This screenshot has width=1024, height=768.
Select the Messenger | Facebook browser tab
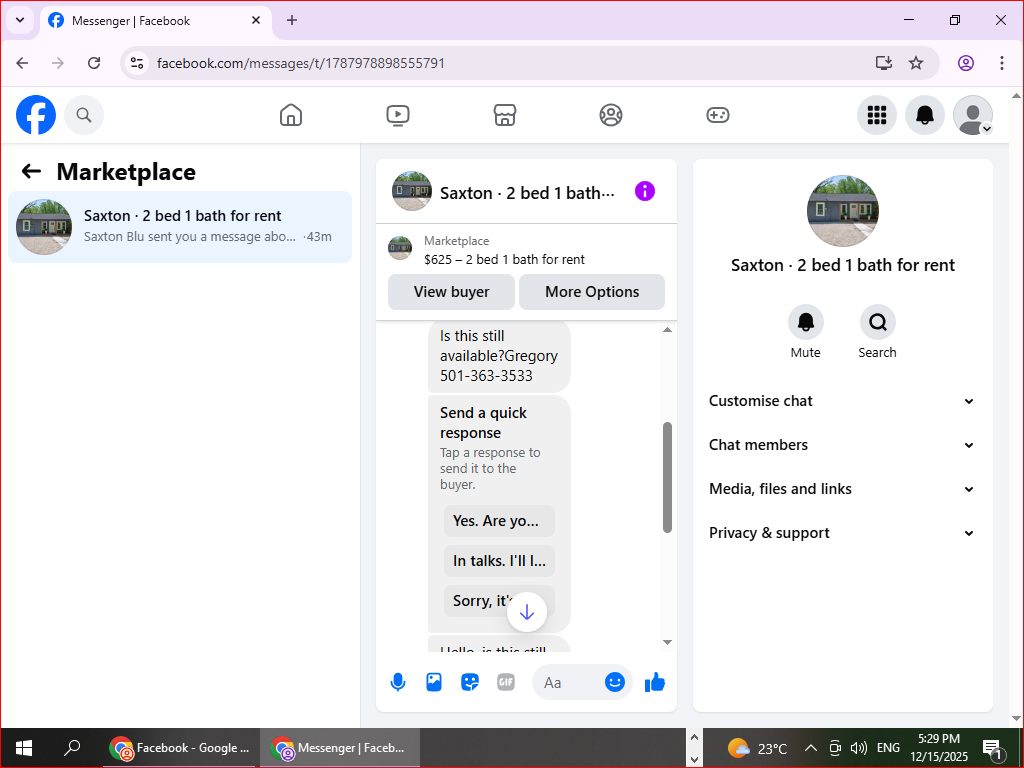pyautogui.click(x=155, y=21)
